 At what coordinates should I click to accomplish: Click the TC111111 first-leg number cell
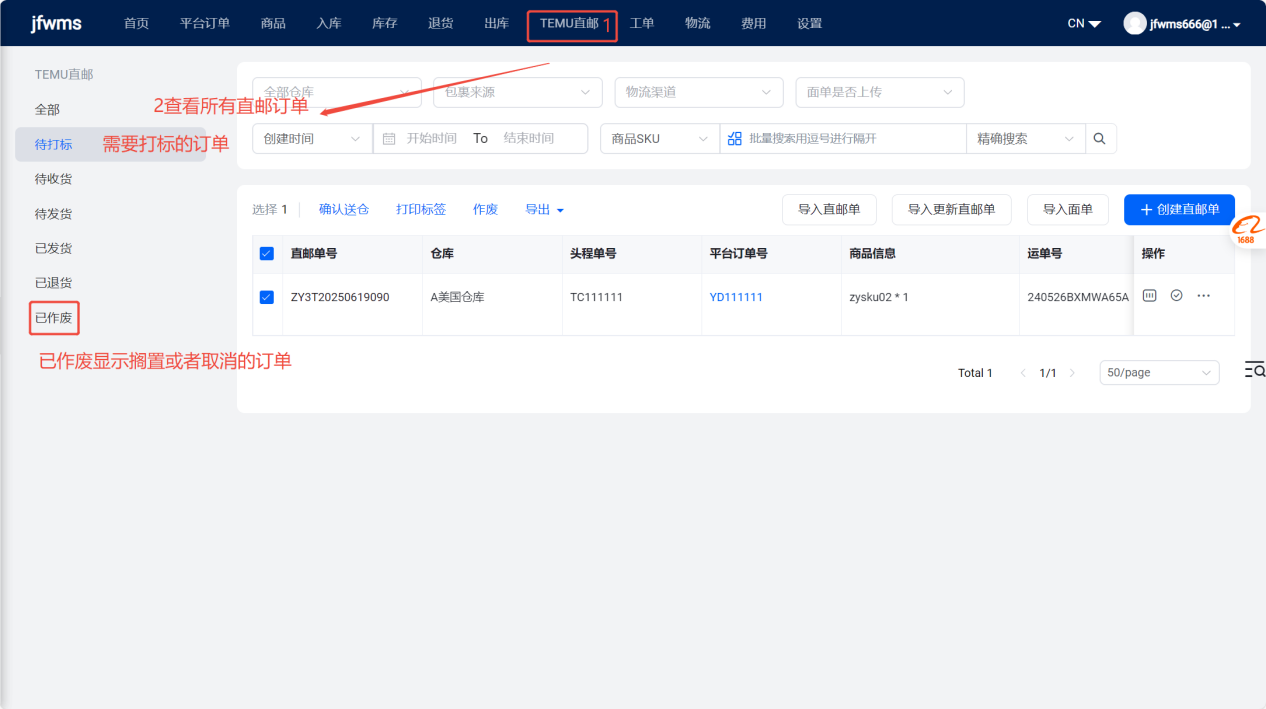[596, 297]
